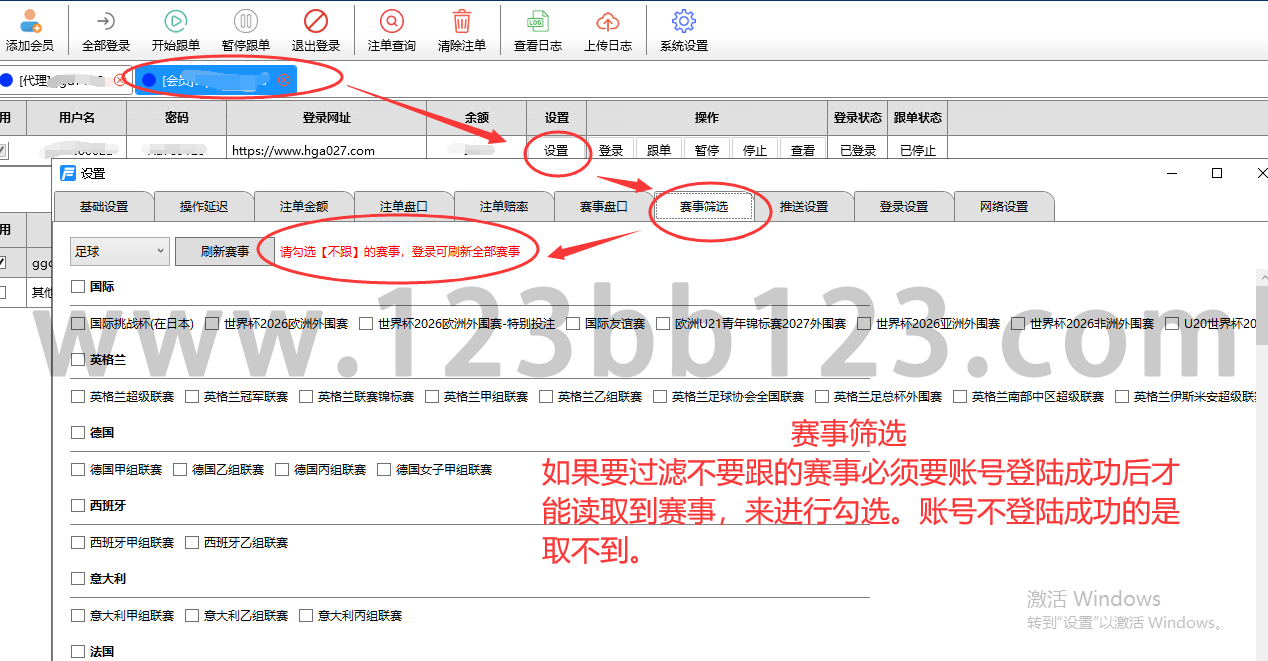Open 系统设置 gear icon
Screen dimensions: 1268x661
pos(683,22)
